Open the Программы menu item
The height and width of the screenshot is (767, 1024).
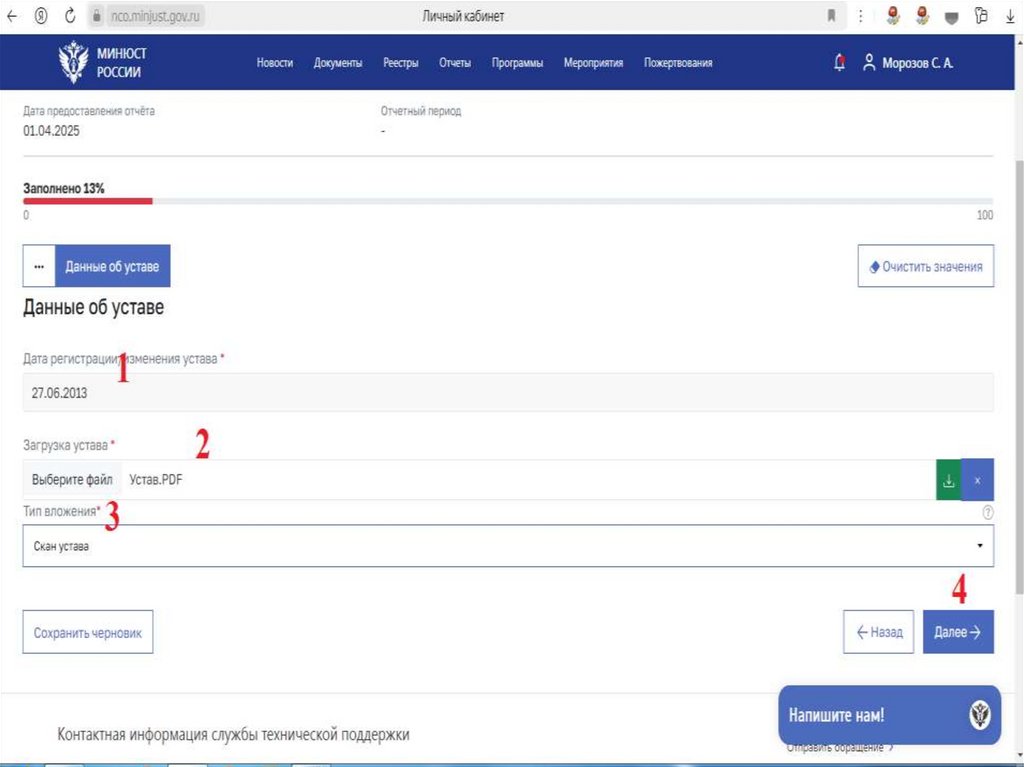pos(517,63)
